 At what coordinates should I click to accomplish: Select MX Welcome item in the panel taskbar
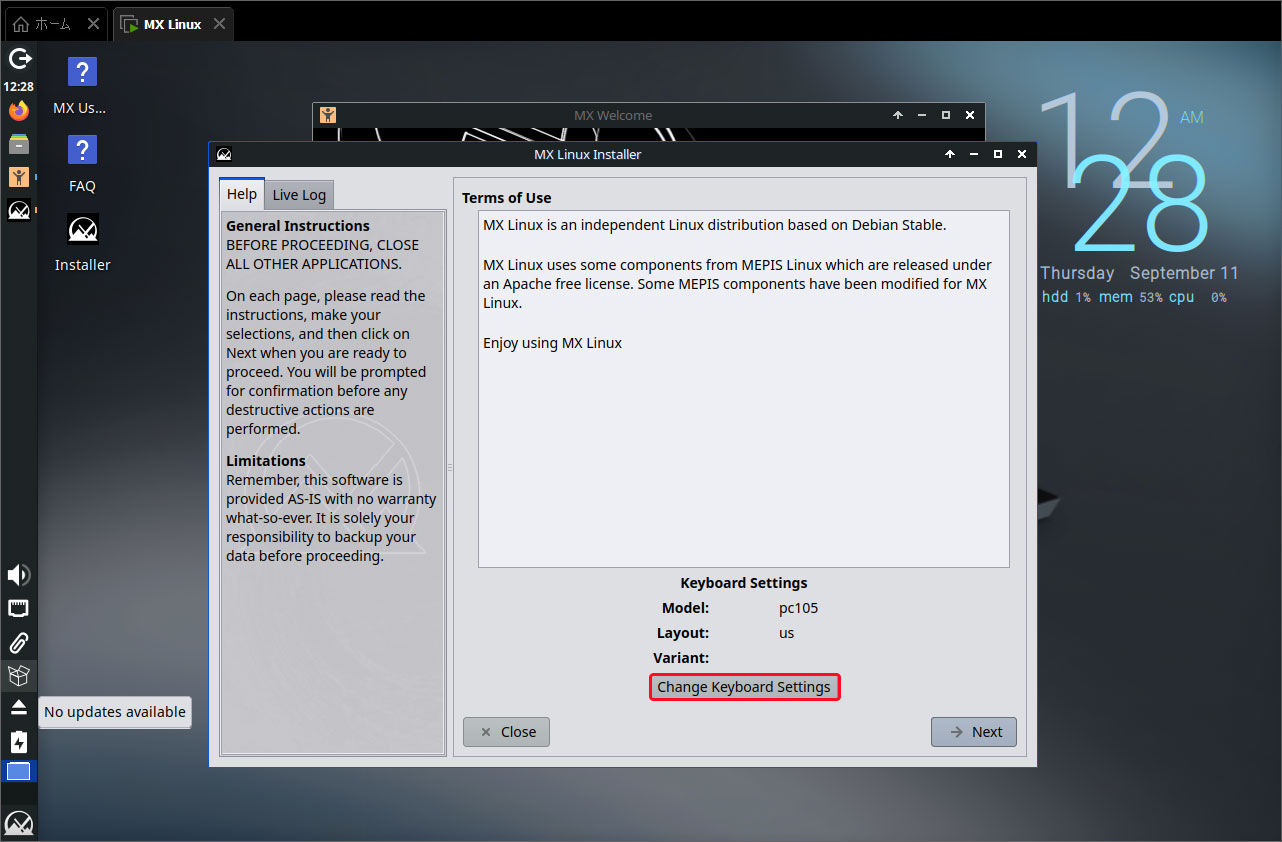[19, 177]
